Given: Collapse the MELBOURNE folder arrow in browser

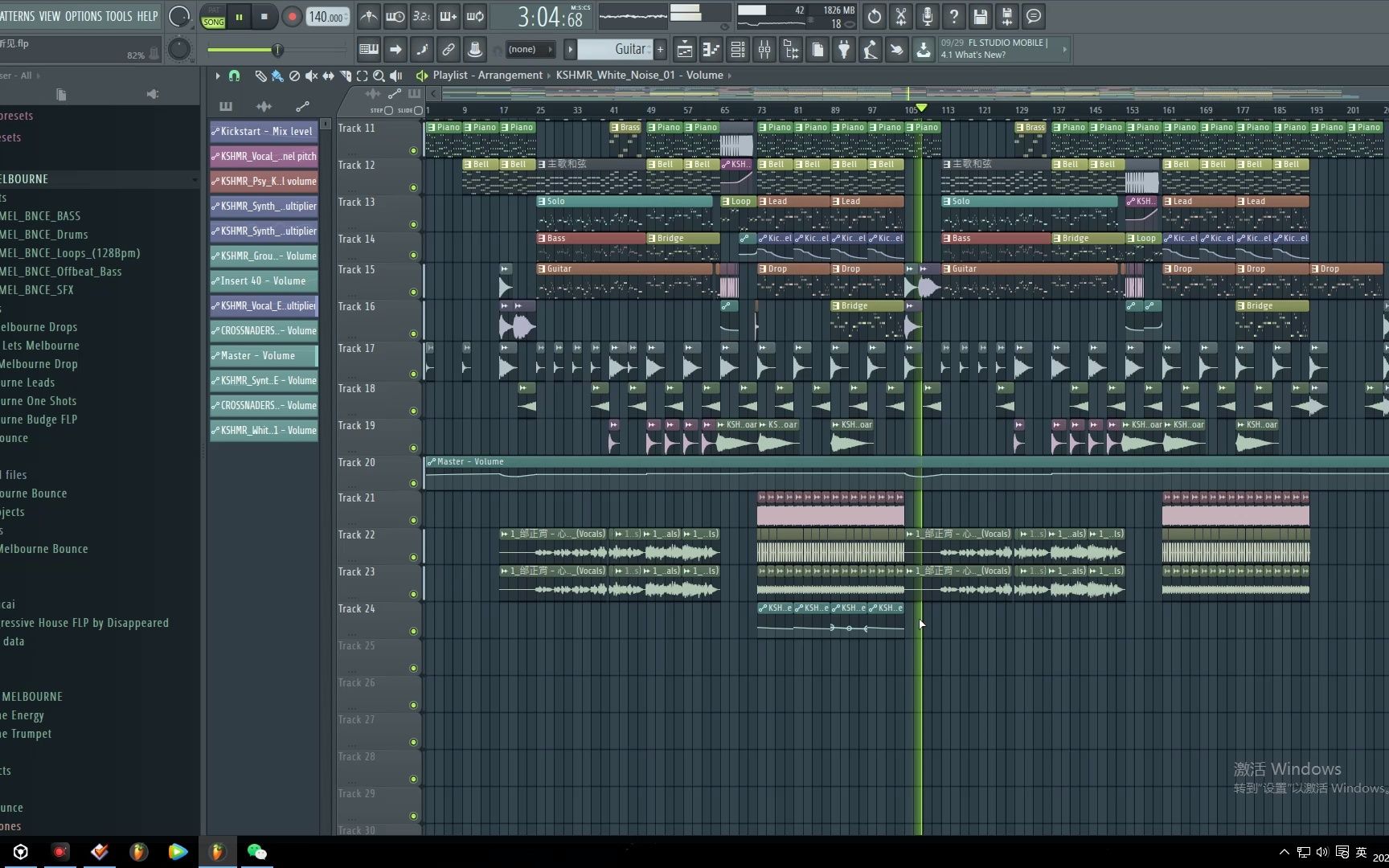Looking at the screenshot, I should pyautogui.click(x=195, y=179).
